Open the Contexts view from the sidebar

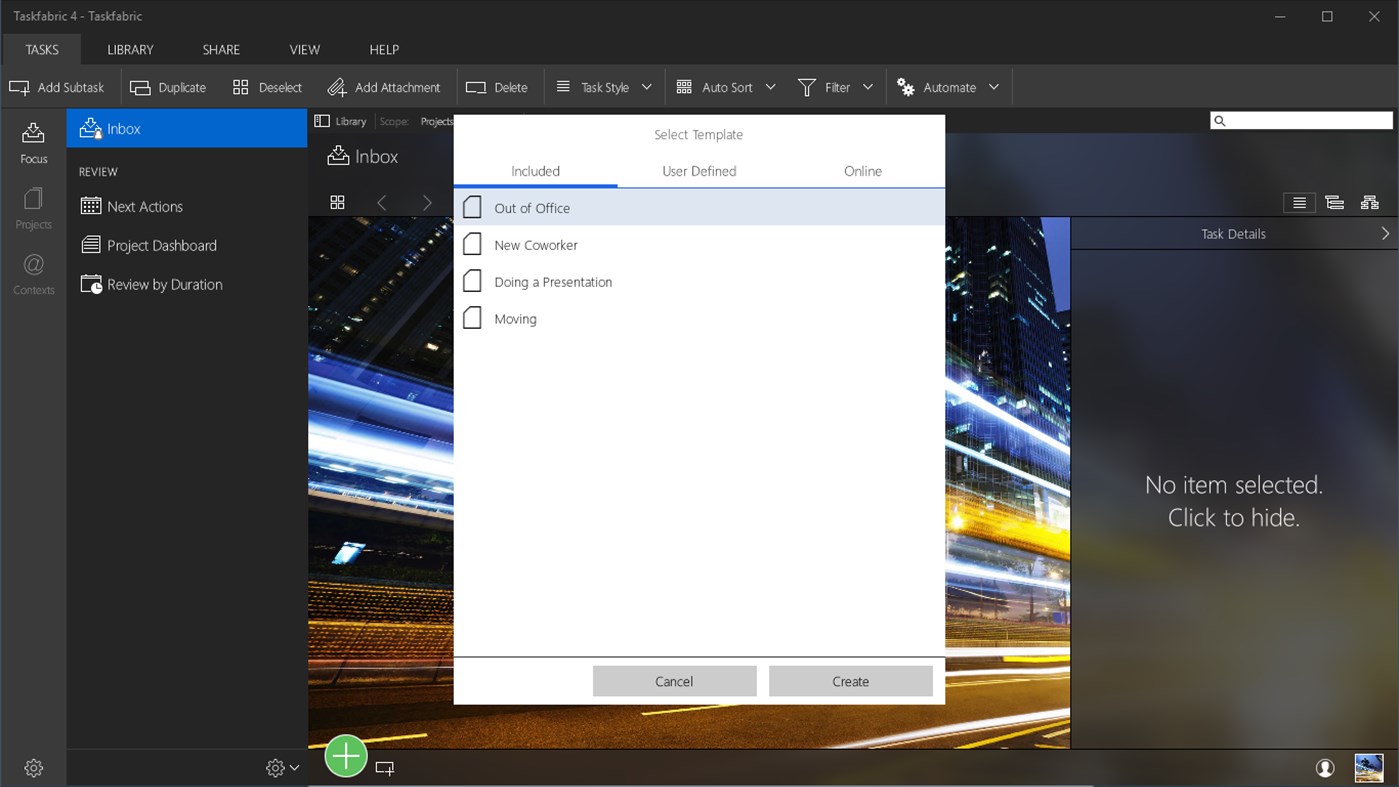pyautogui.click(x=33, y=271)
